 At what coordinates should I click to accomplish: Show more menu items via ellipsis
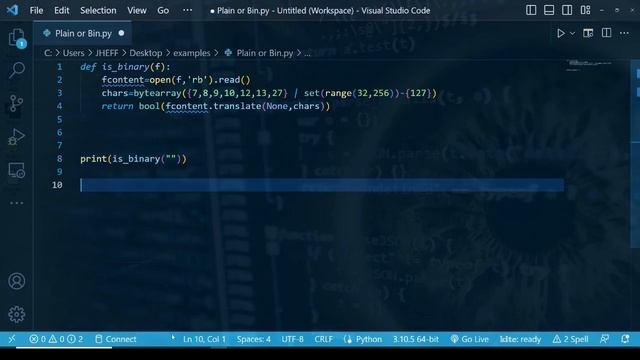point(187,10)
